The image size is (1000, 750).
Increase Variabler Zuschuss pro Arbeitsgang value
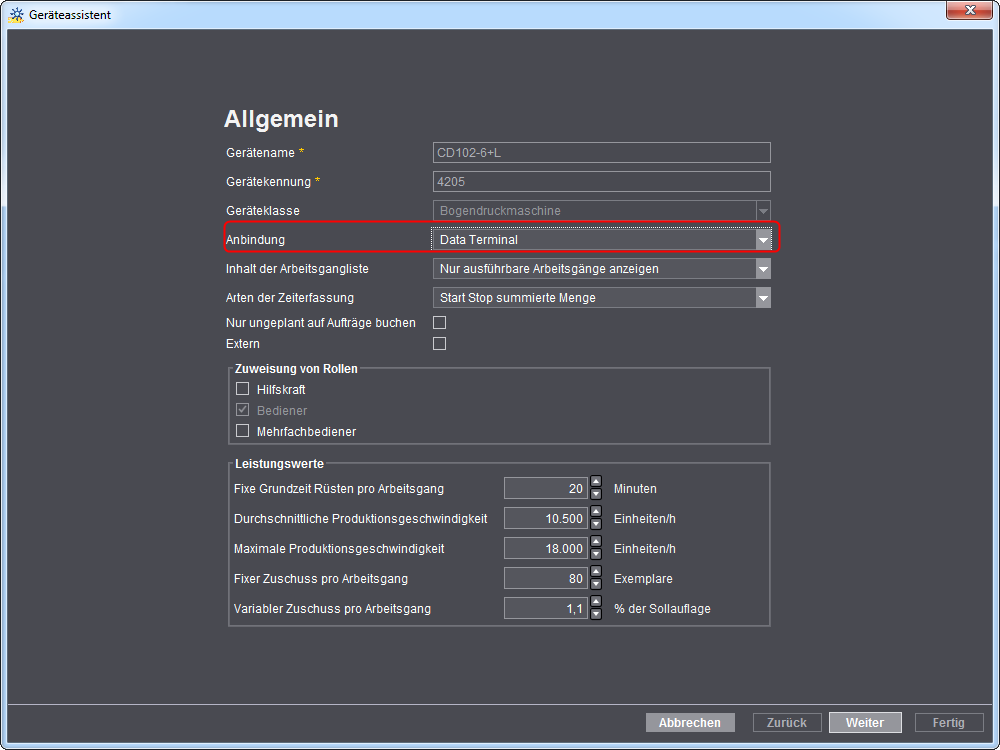(596, 603)
